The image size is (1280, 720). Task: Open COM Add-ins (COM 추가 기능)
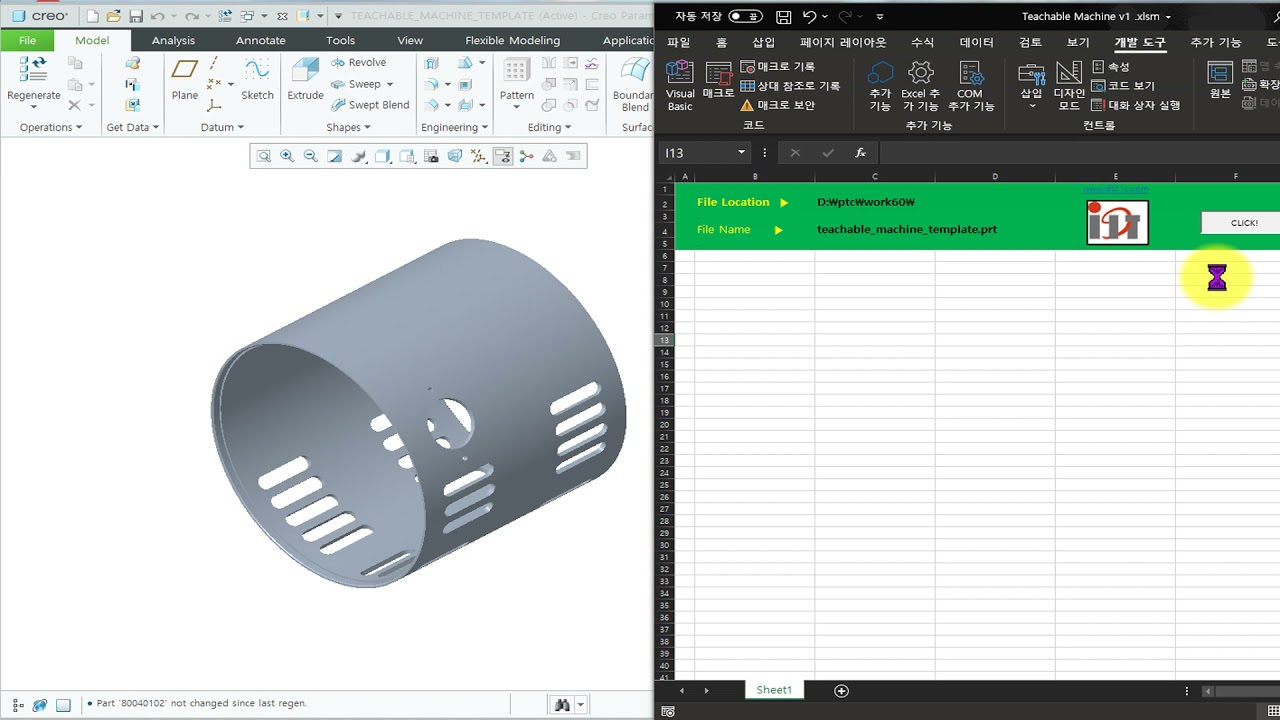pyautogui.click(x=971, y=85)
